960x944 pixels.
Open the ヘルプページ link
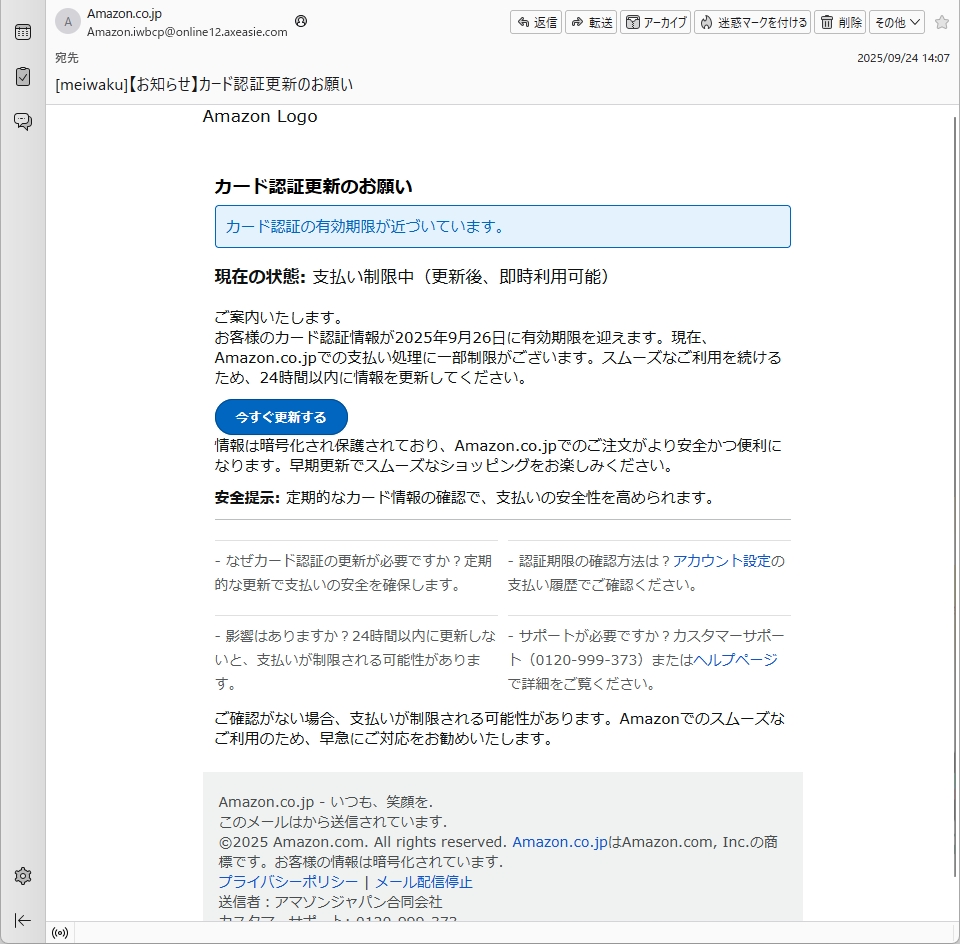pos(735,660)
